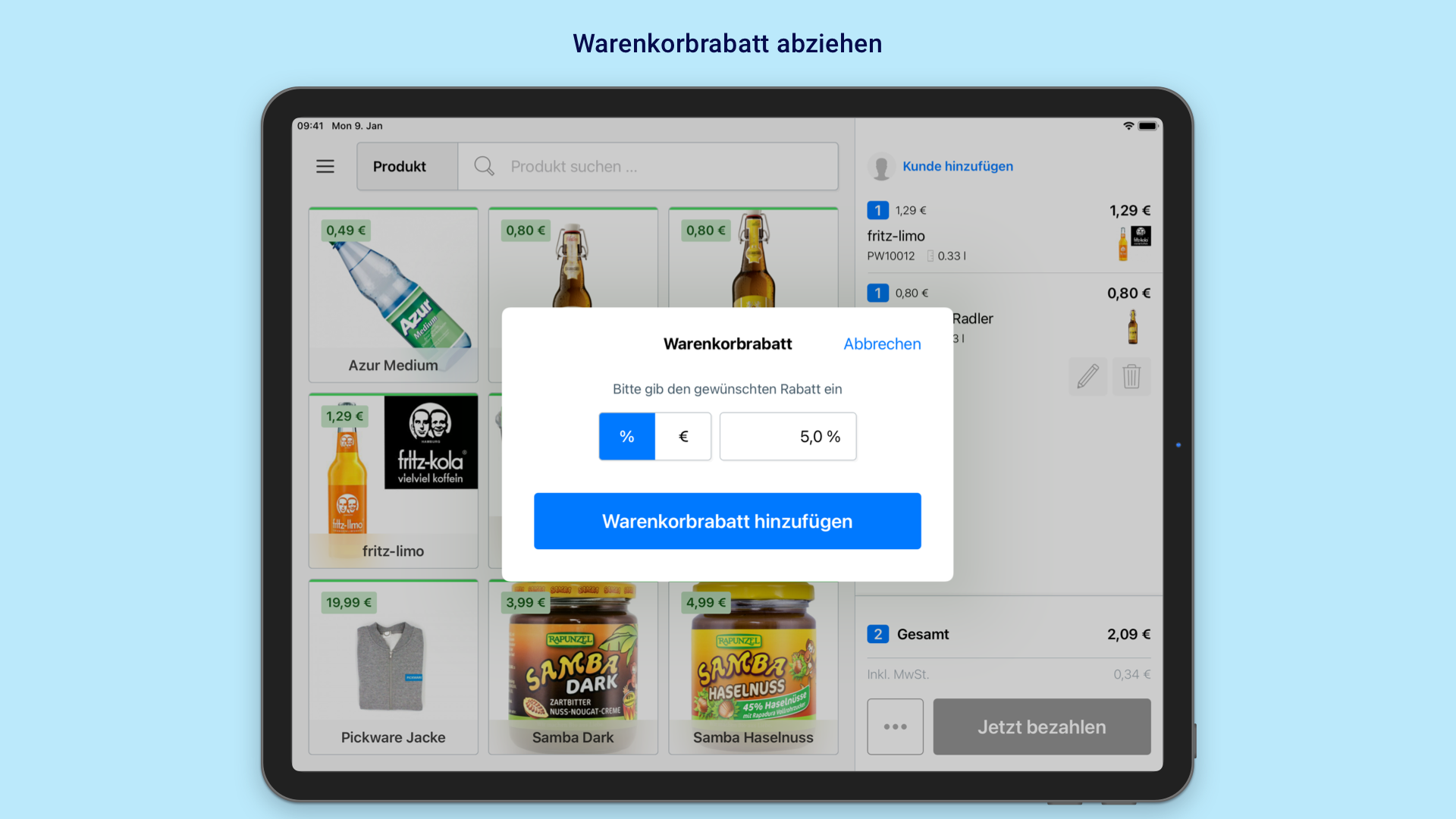Cancel the dialog with Abbrechen
The height and width of the screenshot is (819, 1456).
882,344
